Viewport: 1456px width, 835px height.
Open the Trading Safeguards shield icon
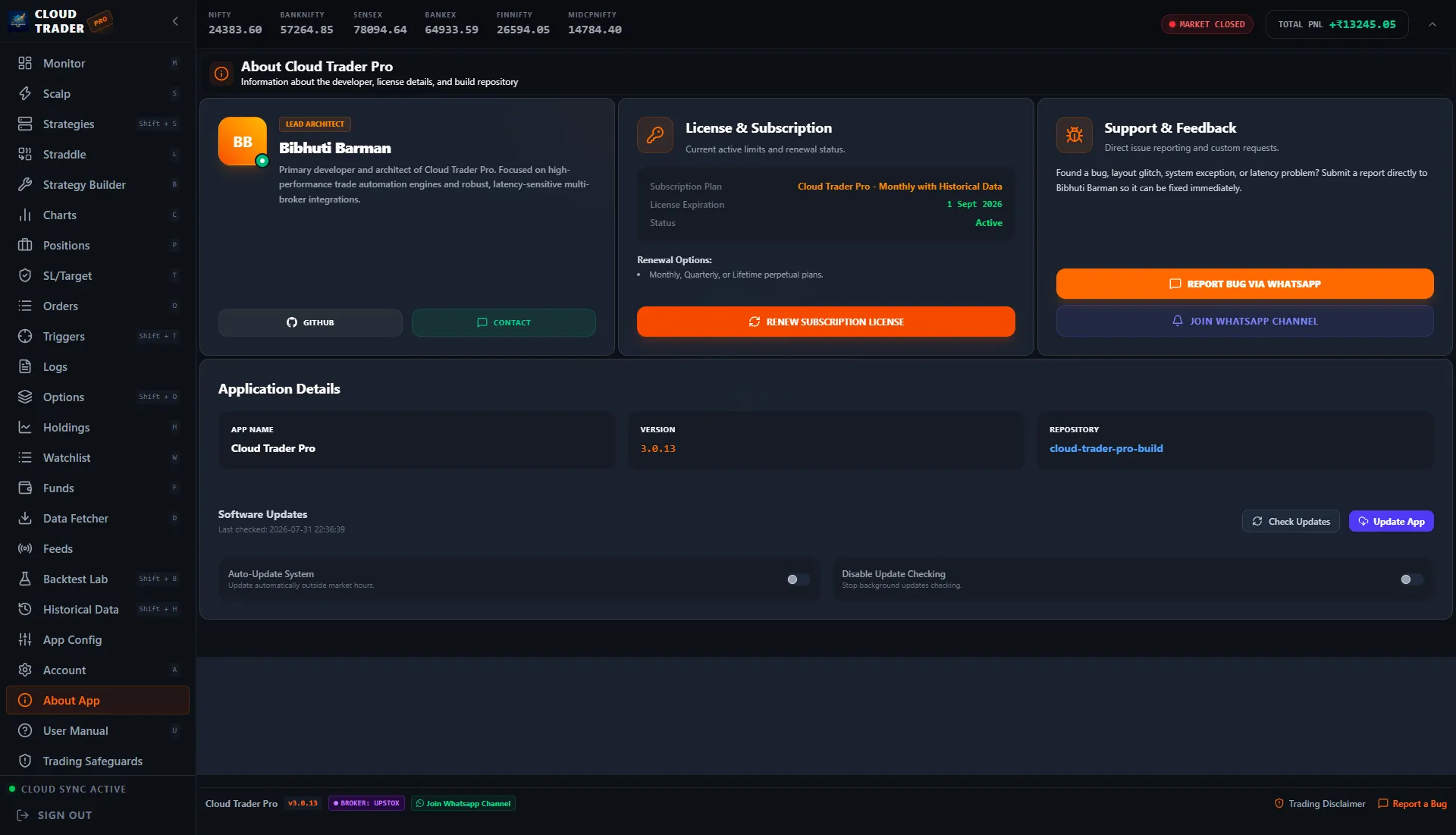(25, 761)
